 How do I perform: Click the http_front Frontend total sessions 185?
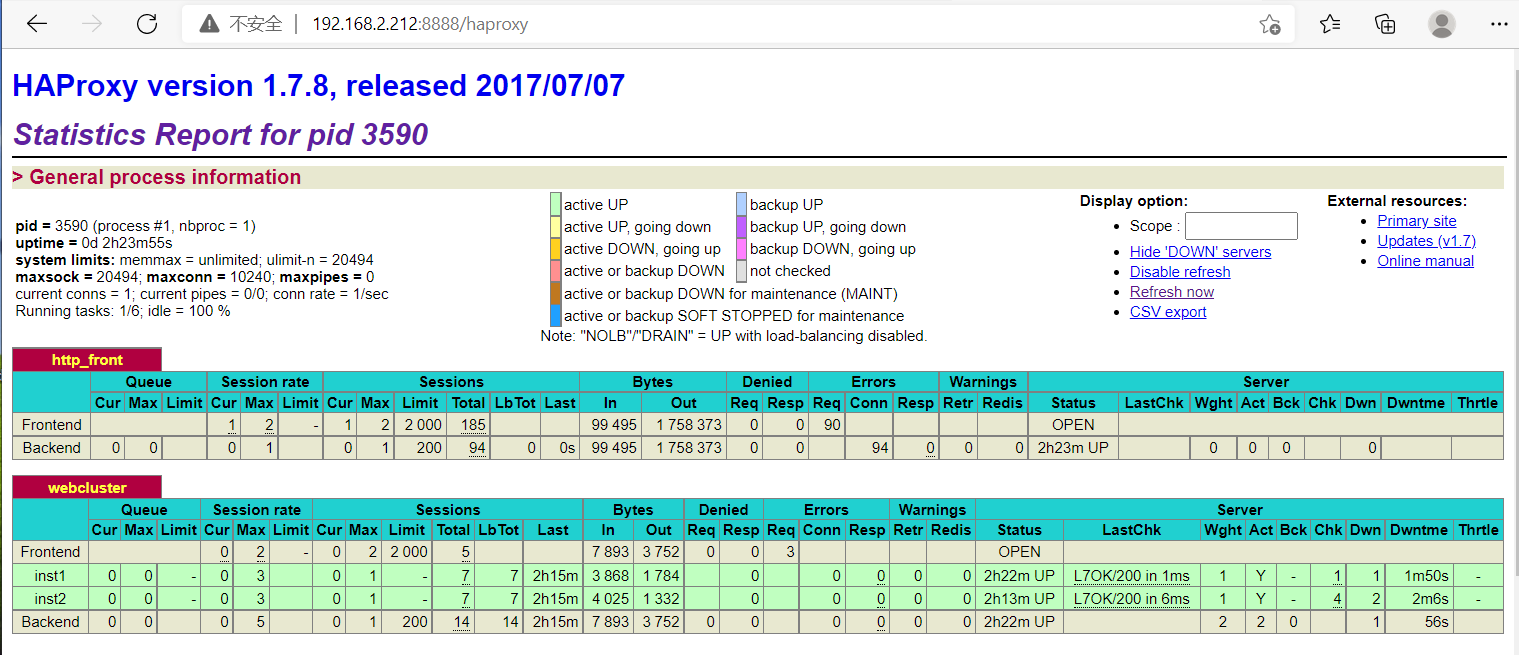[473, 425]
